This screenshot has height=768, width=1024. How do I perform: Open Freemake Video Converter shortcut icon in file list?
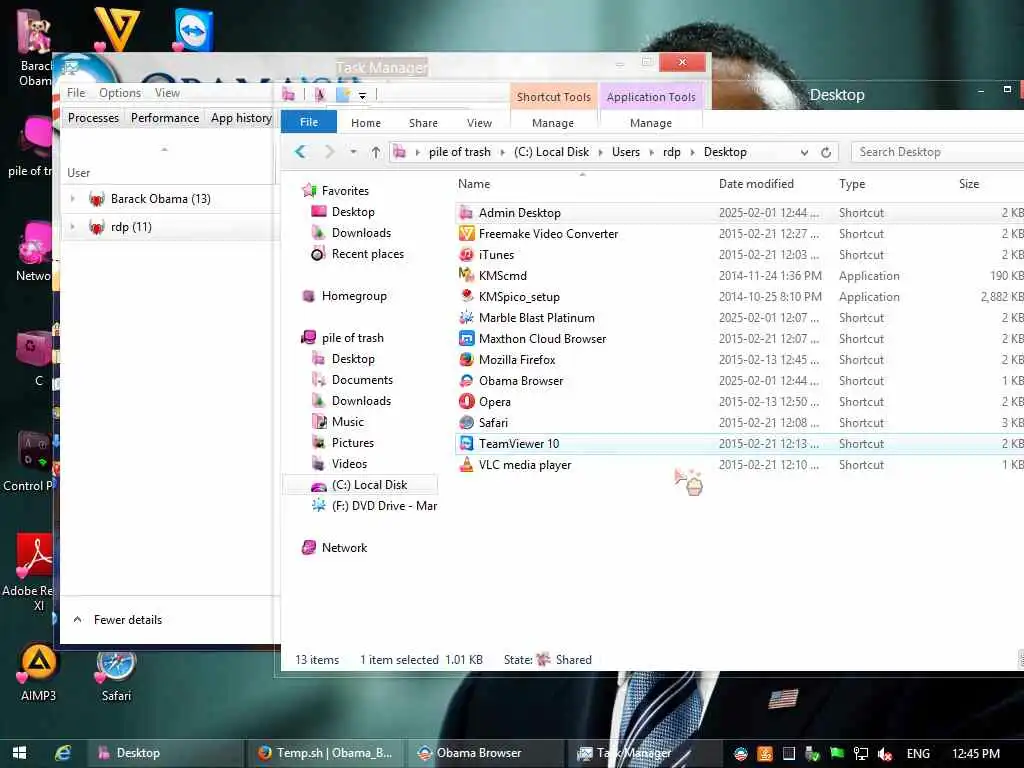(x=466, y=234)
